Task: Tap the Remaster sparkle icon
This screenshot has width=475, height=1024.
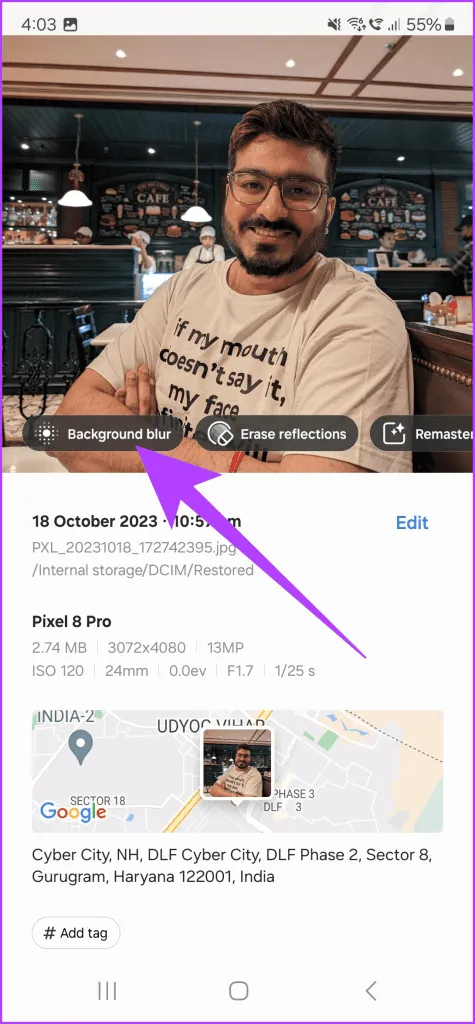Action: tap(394, 434)
